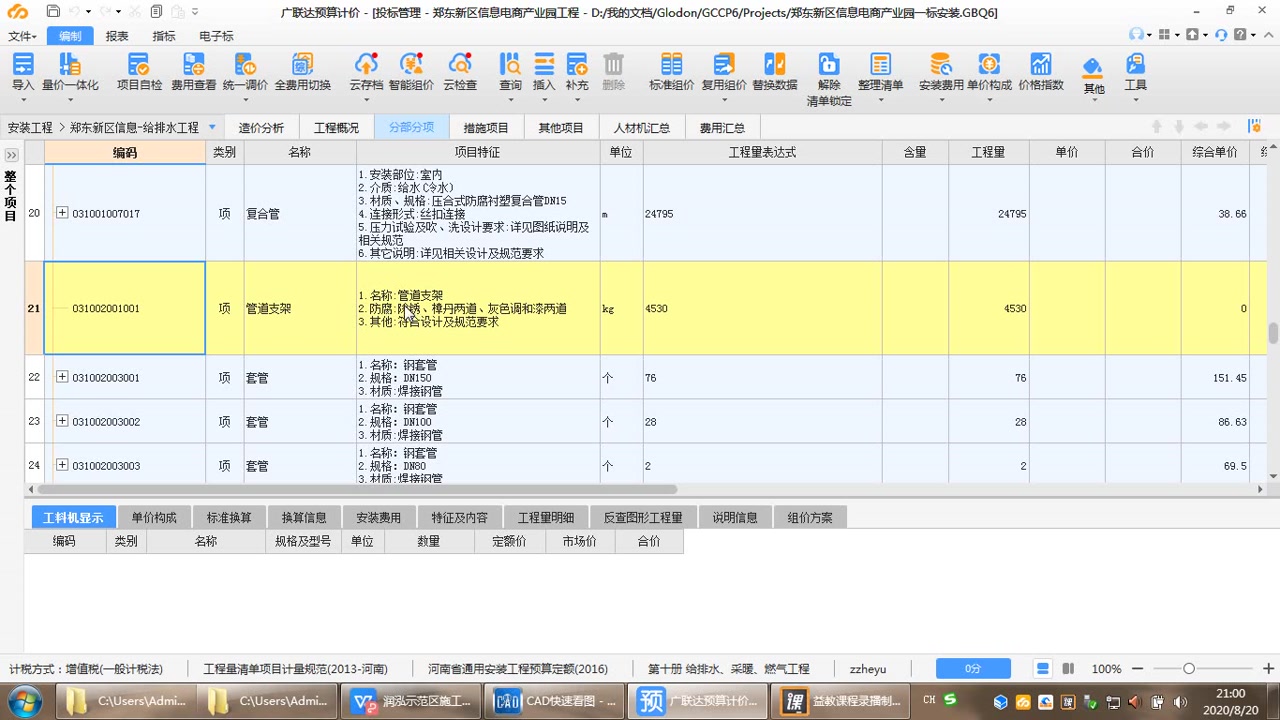Click 整理清单 icon

click(x=880, y=73)
